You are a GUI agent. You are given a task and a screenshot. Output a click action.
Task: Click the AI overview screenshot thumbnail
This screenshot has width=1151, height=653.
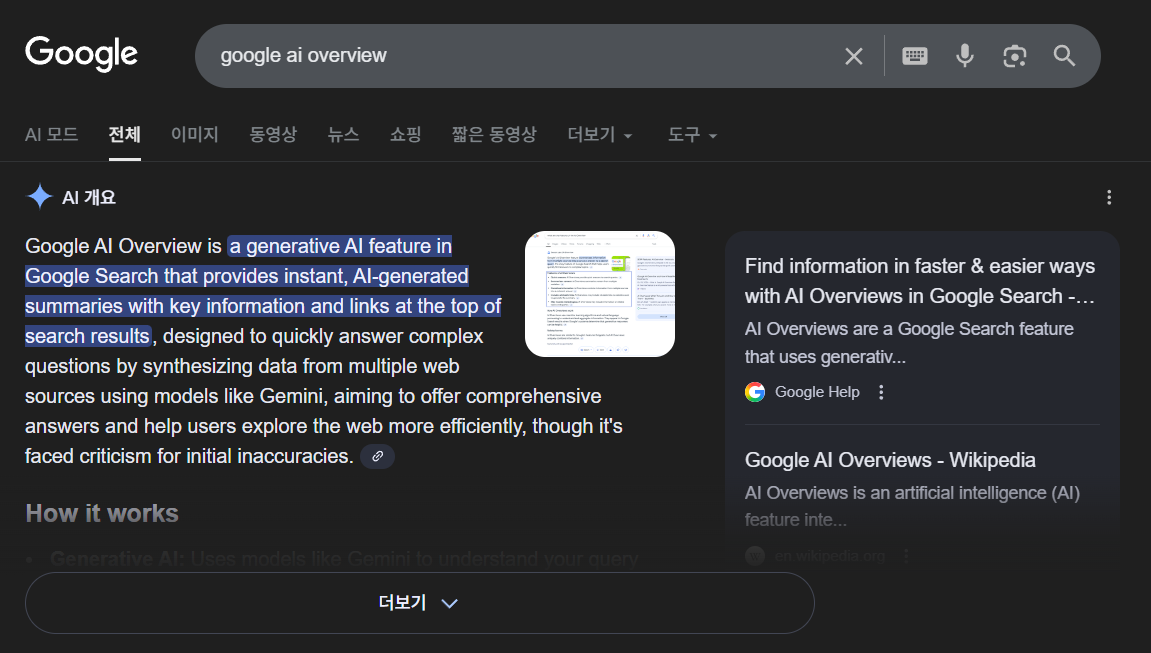[599, 294]
